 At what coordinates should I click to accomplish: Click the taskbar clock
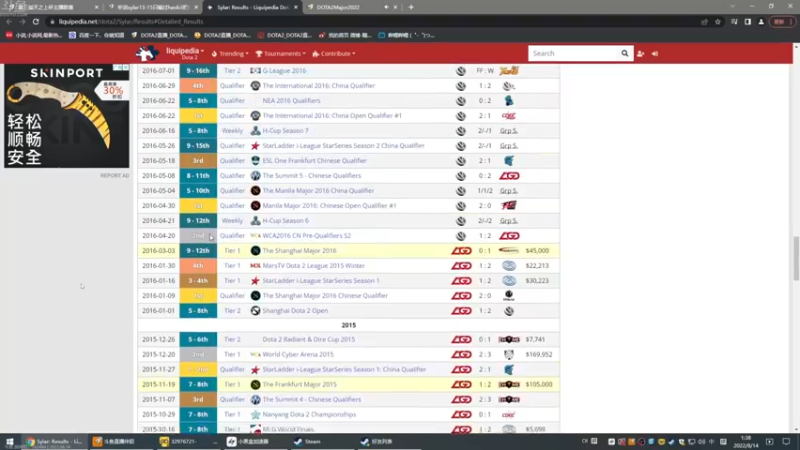pos(746,442)
